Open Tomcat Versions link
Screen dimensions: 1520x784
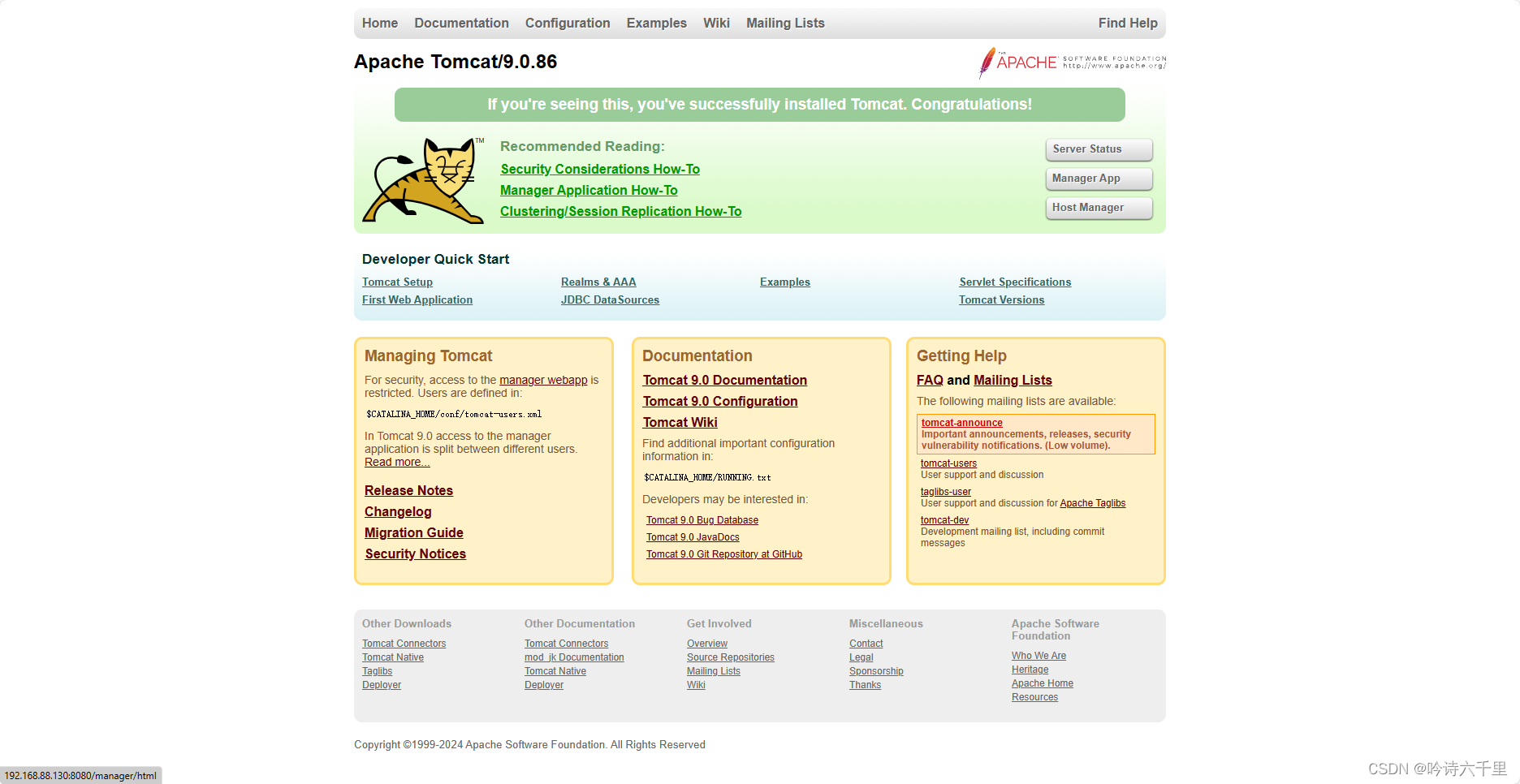click(x=1001, y=299)
